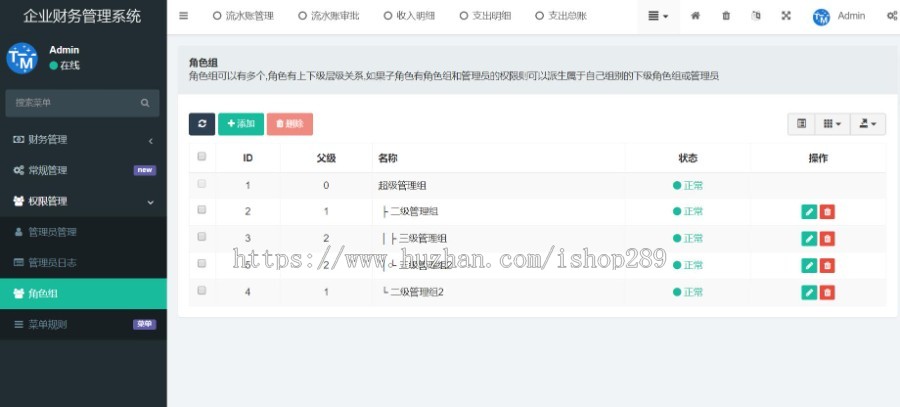Check the checkbox for row ID 5
This screenshot has width=900, height=407.
[201, 263]
